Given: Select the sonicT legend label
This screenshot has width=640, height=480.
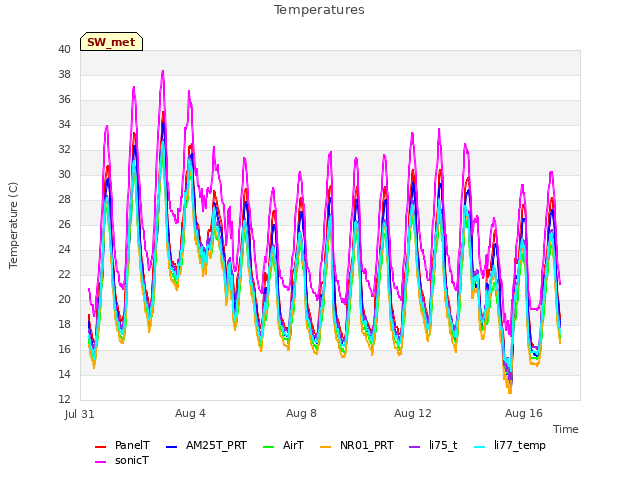Looking at the screenshot, I should (x=131, y=460).
